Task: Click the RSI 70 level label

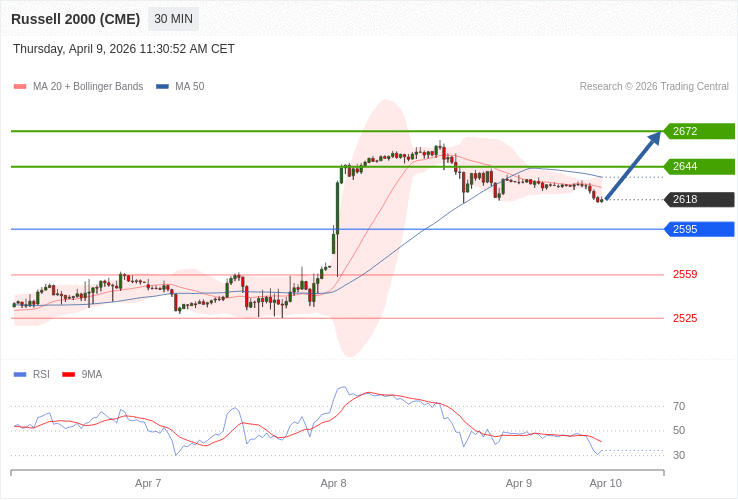Action: click(679, 406)
